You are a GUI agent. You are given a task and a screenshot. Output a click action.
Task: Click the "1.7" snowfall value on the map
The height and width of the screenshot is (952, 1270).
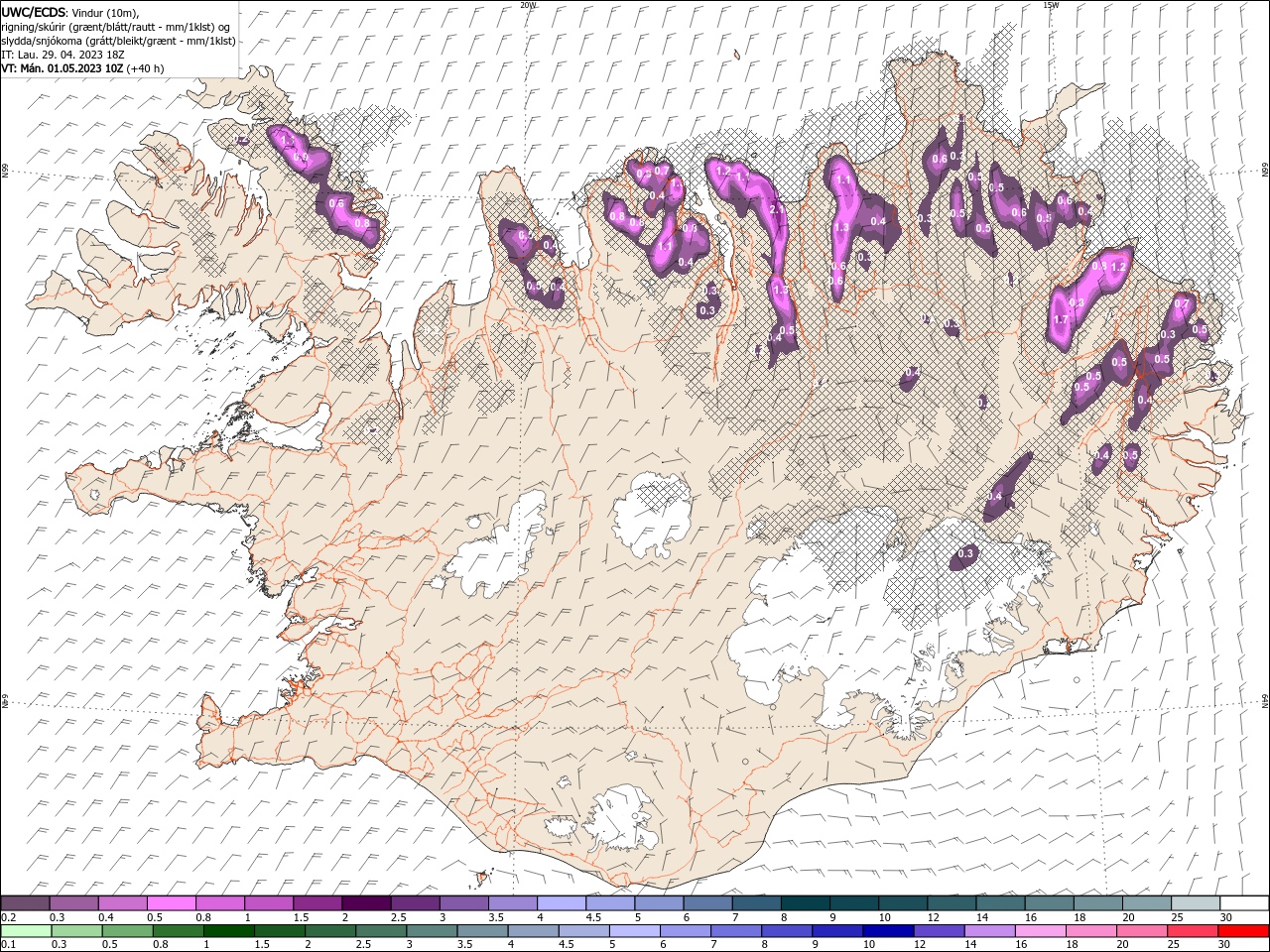tap(1060, 319)
